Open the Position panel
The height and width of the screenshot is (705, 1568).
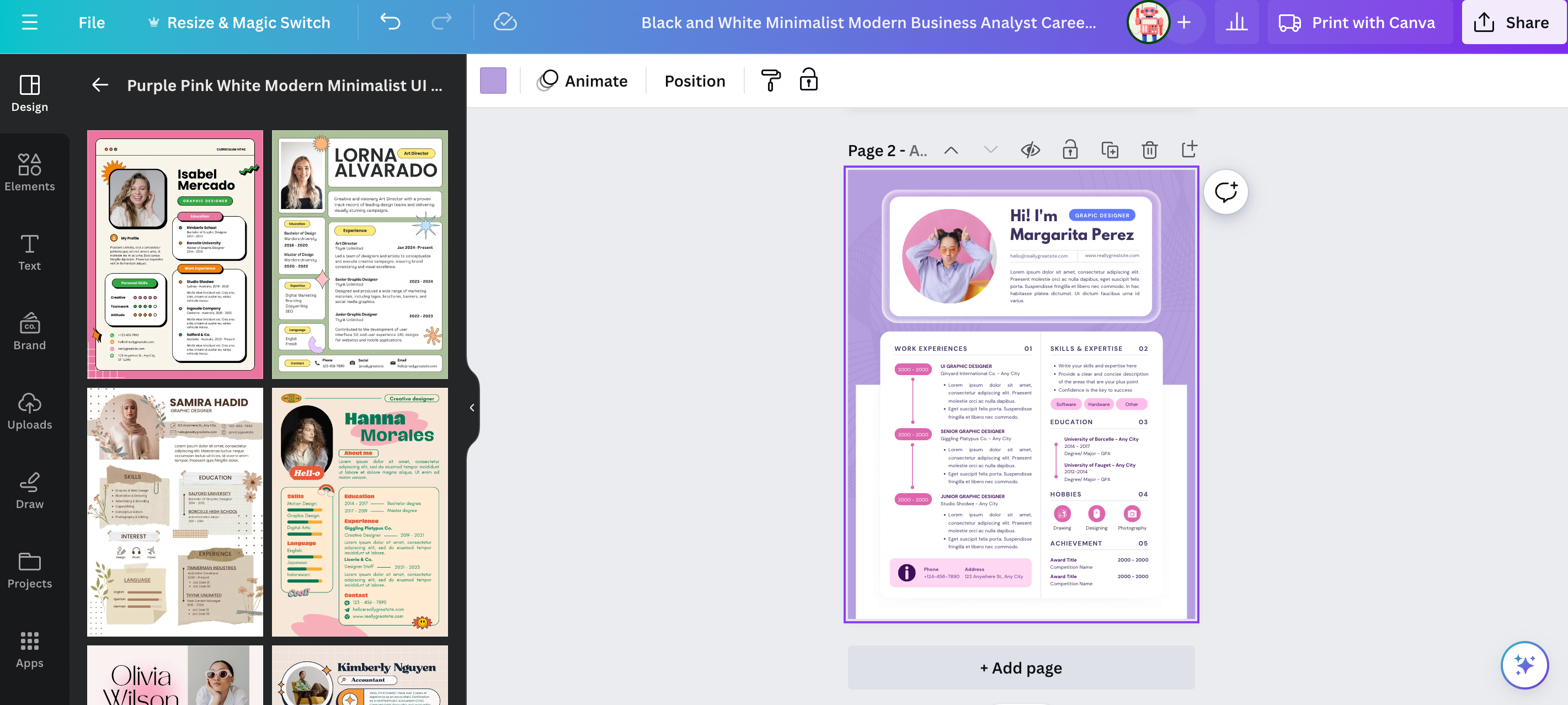[695, 81]
